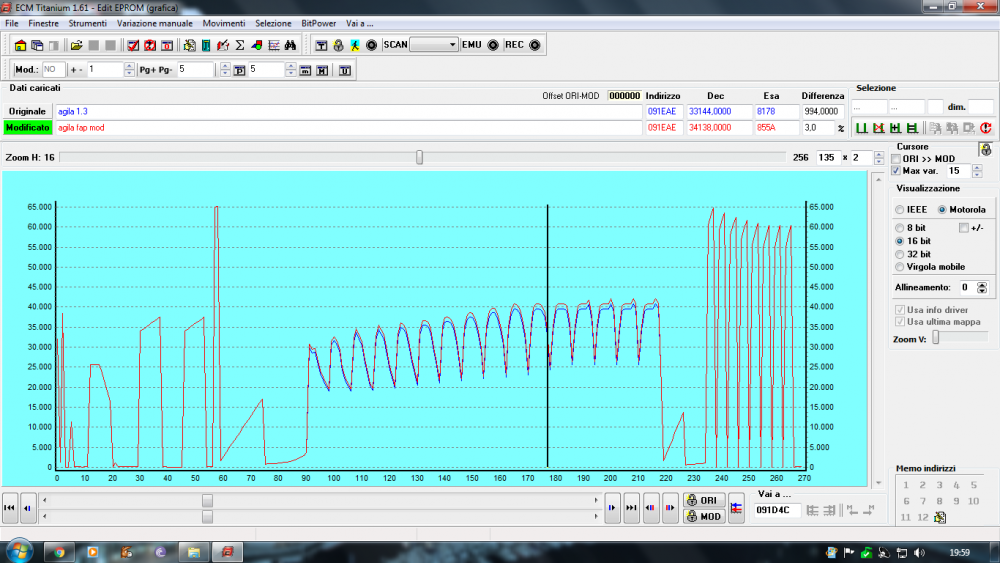This screenshot has height=563, width=1000.
Task: Click the running man icon
Action: click(x=355, y=45)
